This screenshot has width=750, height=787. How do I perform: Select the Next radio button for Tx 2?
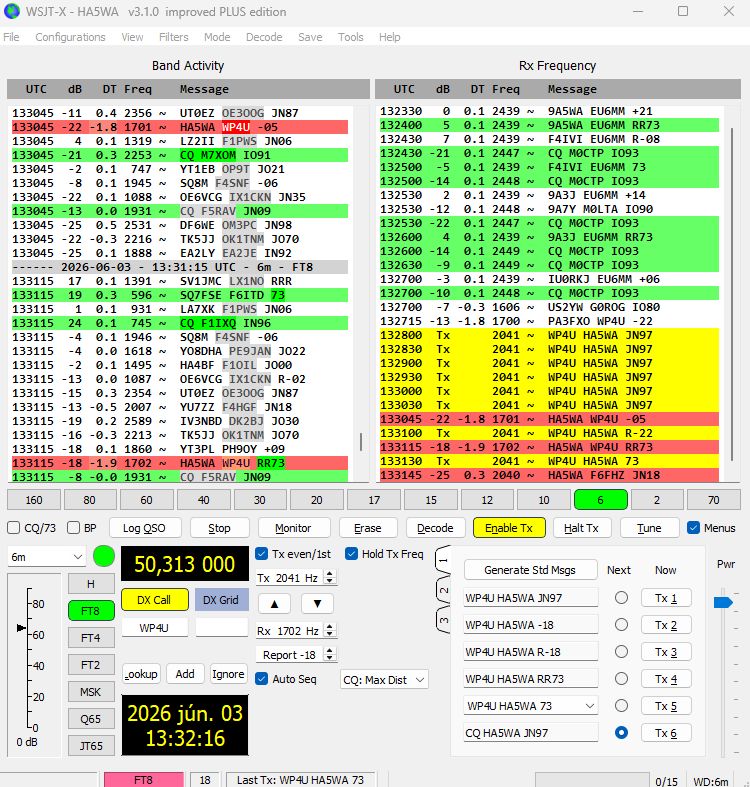621,624
